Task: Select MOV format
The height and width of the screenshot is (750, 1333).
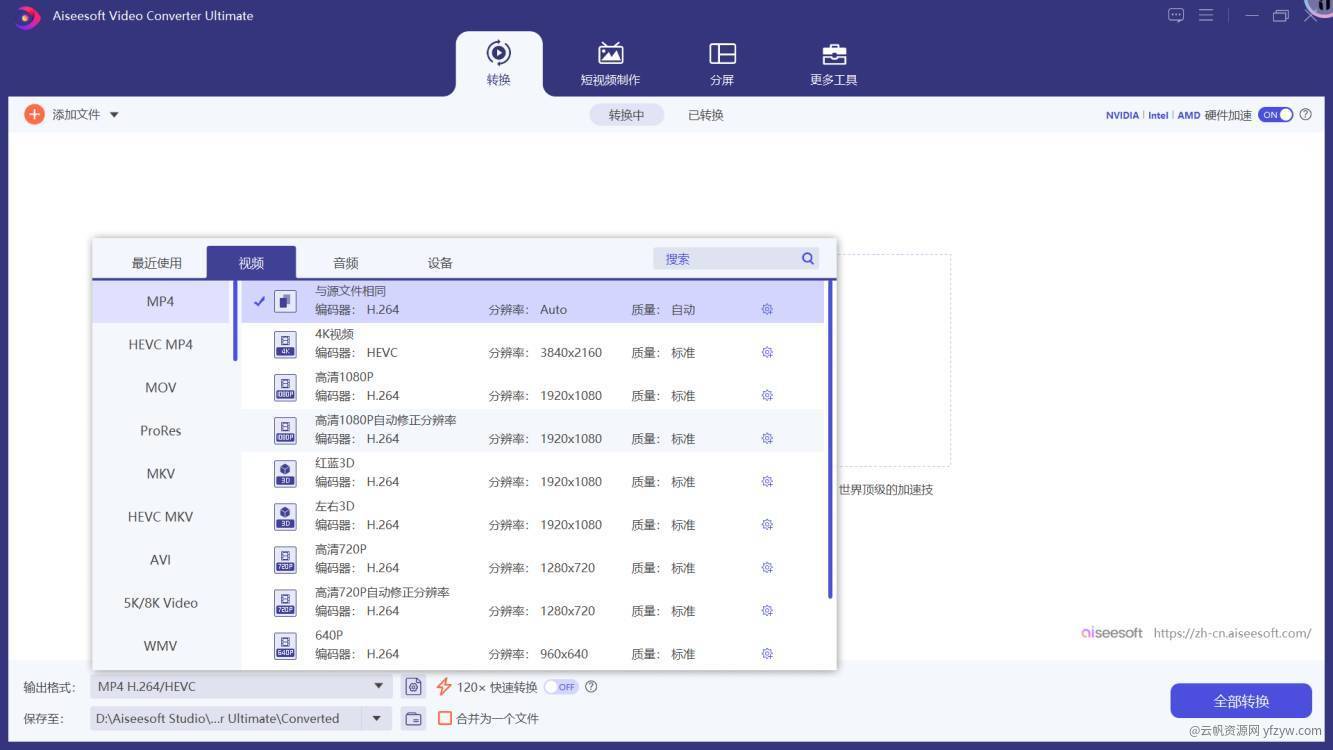Action: [x=160, y=387]
